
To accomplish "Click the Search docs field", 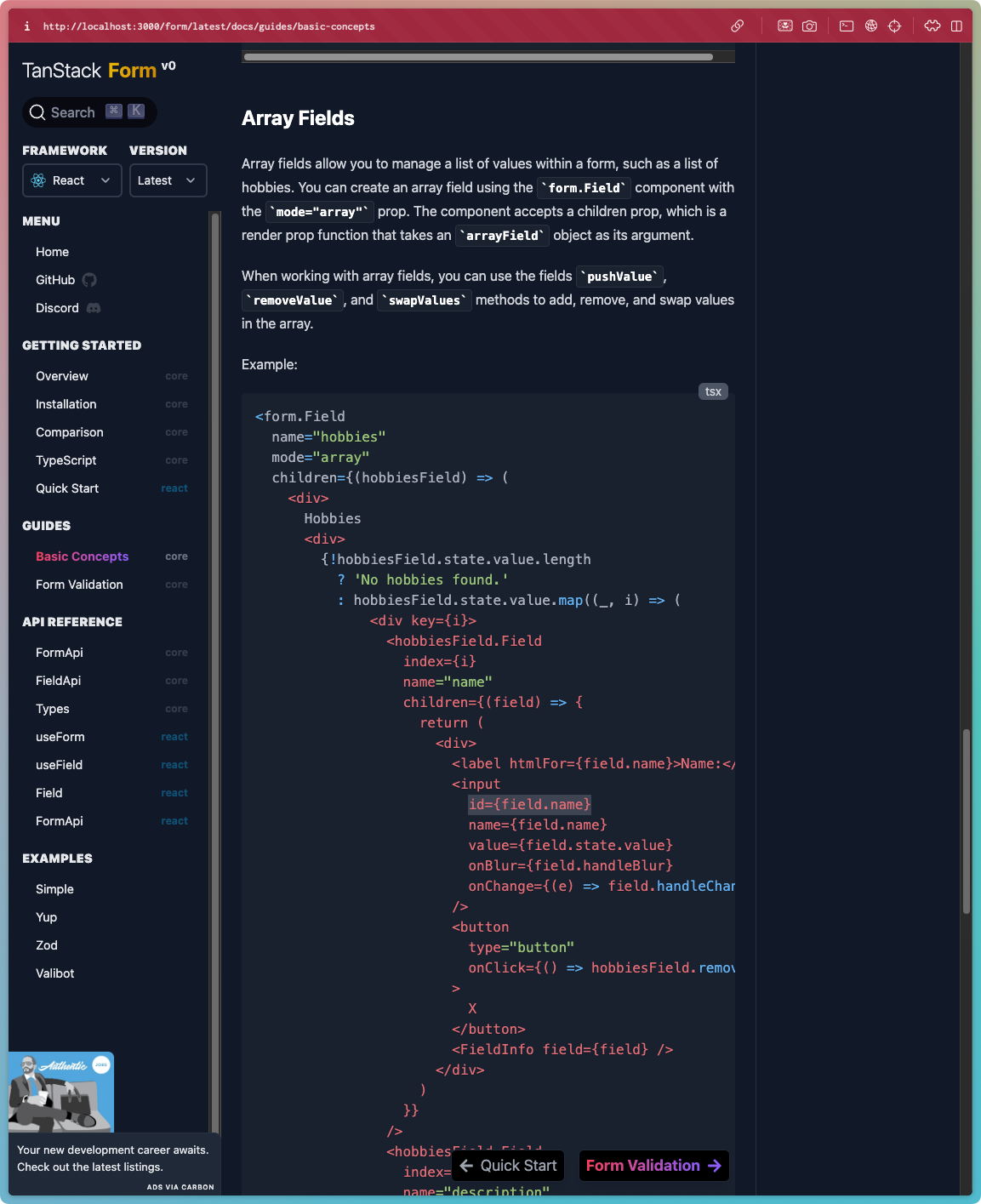I will click(89, 112).
